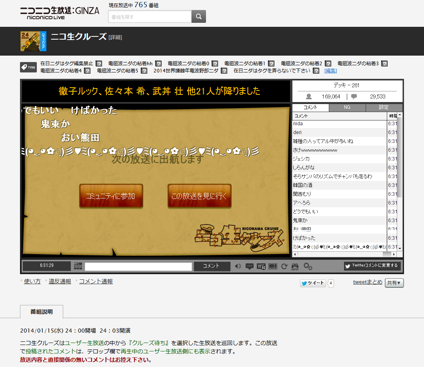
Task: Open dictionary icon after the 2014 tag
Action: click(224, 71)
